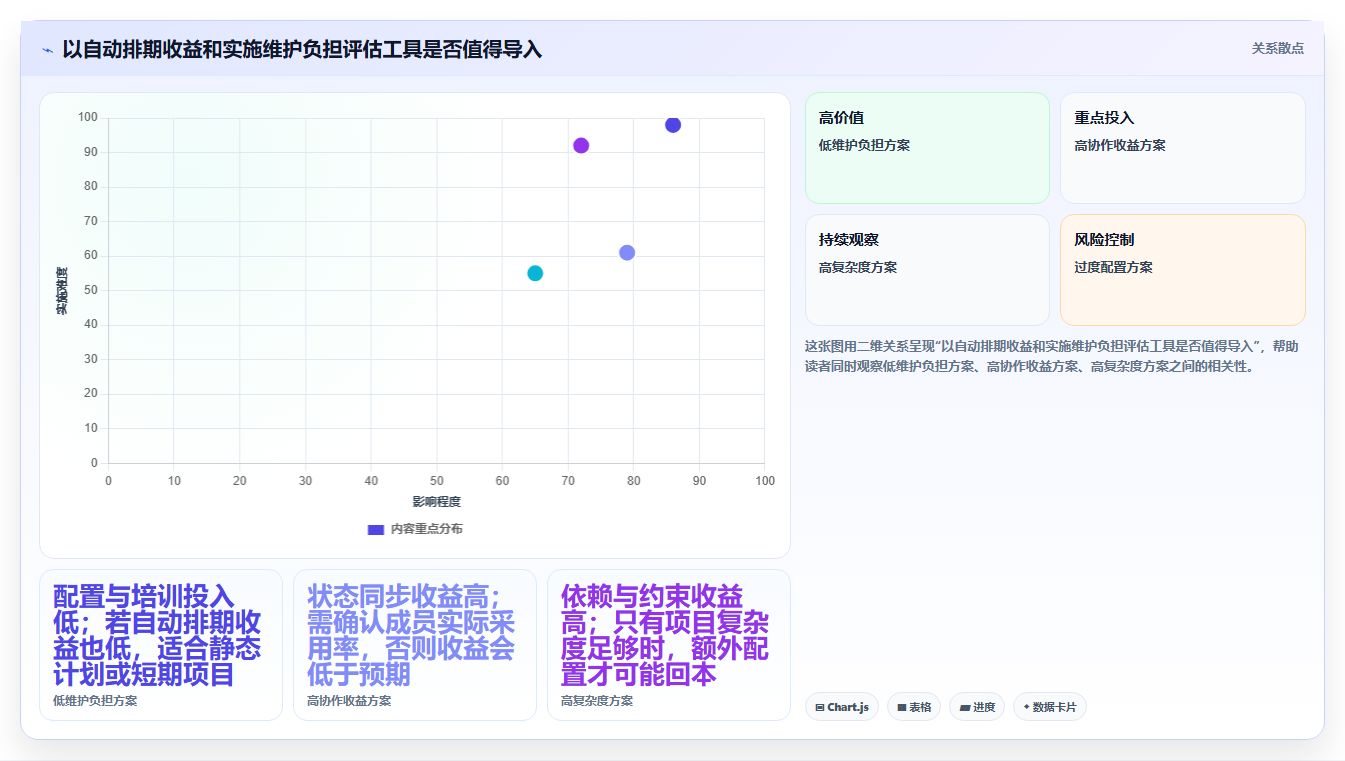Click the page title 以自动排期收益和实施维护负担
The width and height of the screenshot is (1345, 761).
302,49
